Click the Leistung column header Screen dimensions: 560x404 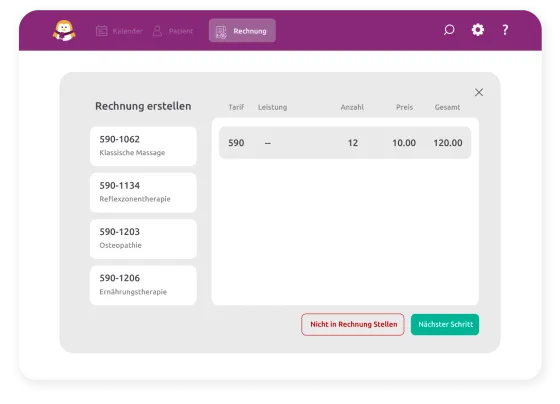pos(272,107)
